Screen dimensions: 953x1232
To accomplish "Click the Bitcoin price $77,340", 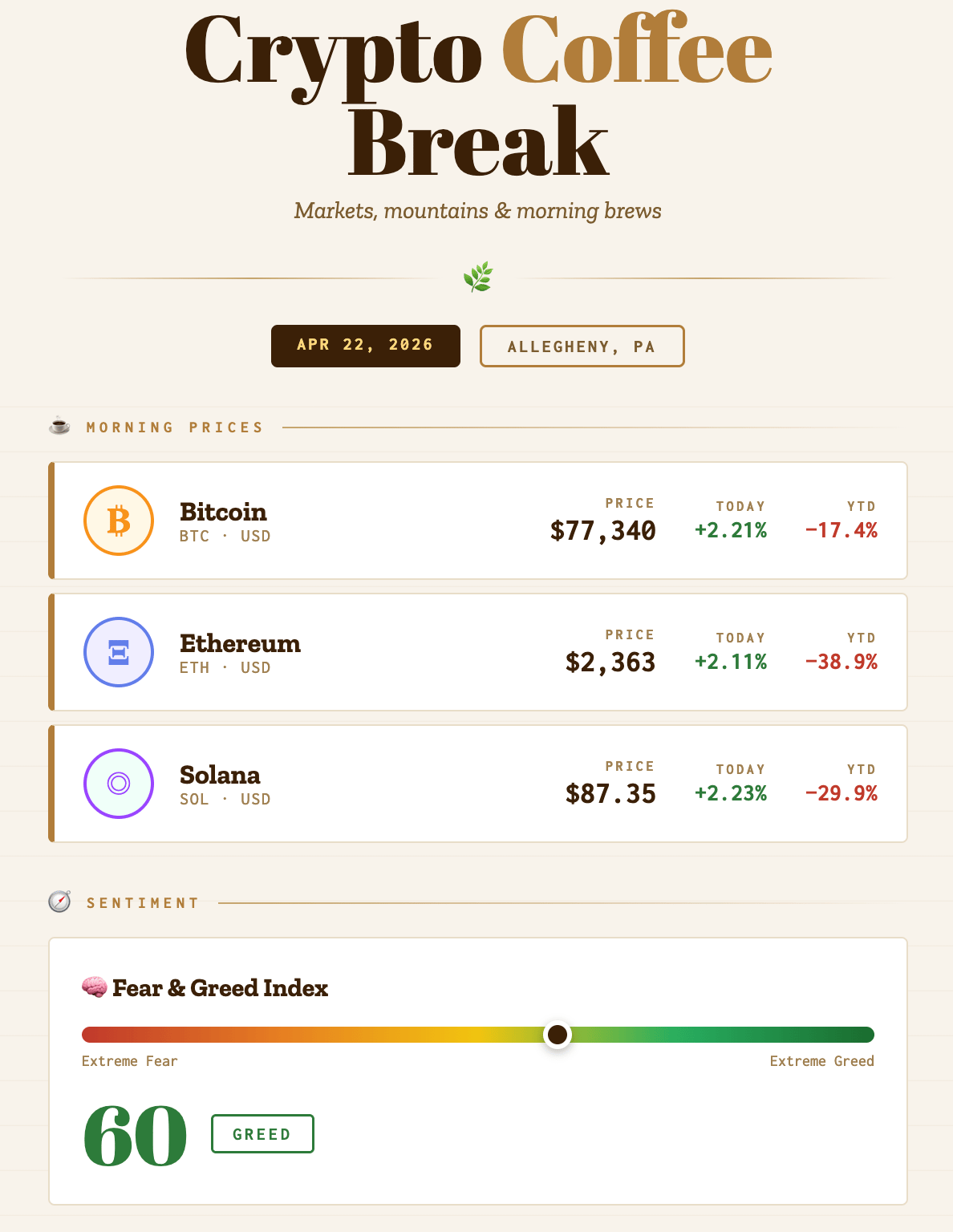I will click(603, 531).
